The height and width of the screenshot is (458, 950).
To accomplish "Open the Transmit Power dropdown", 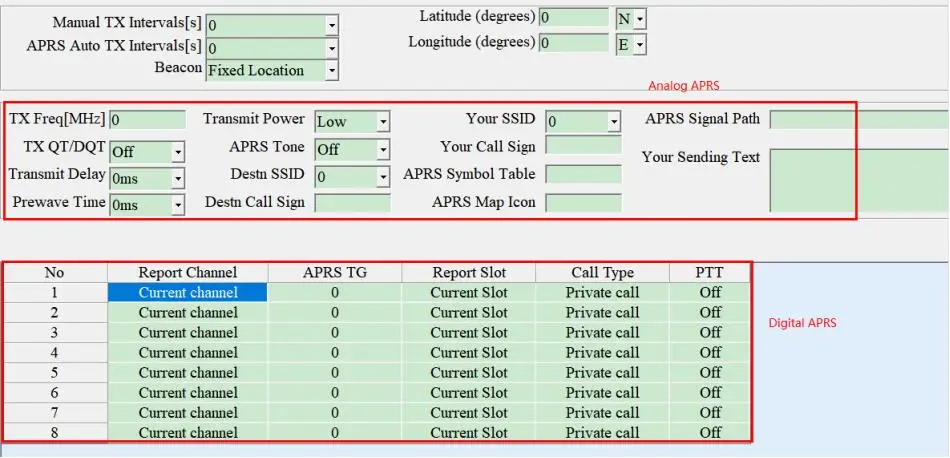I will (x=382, y=122).
